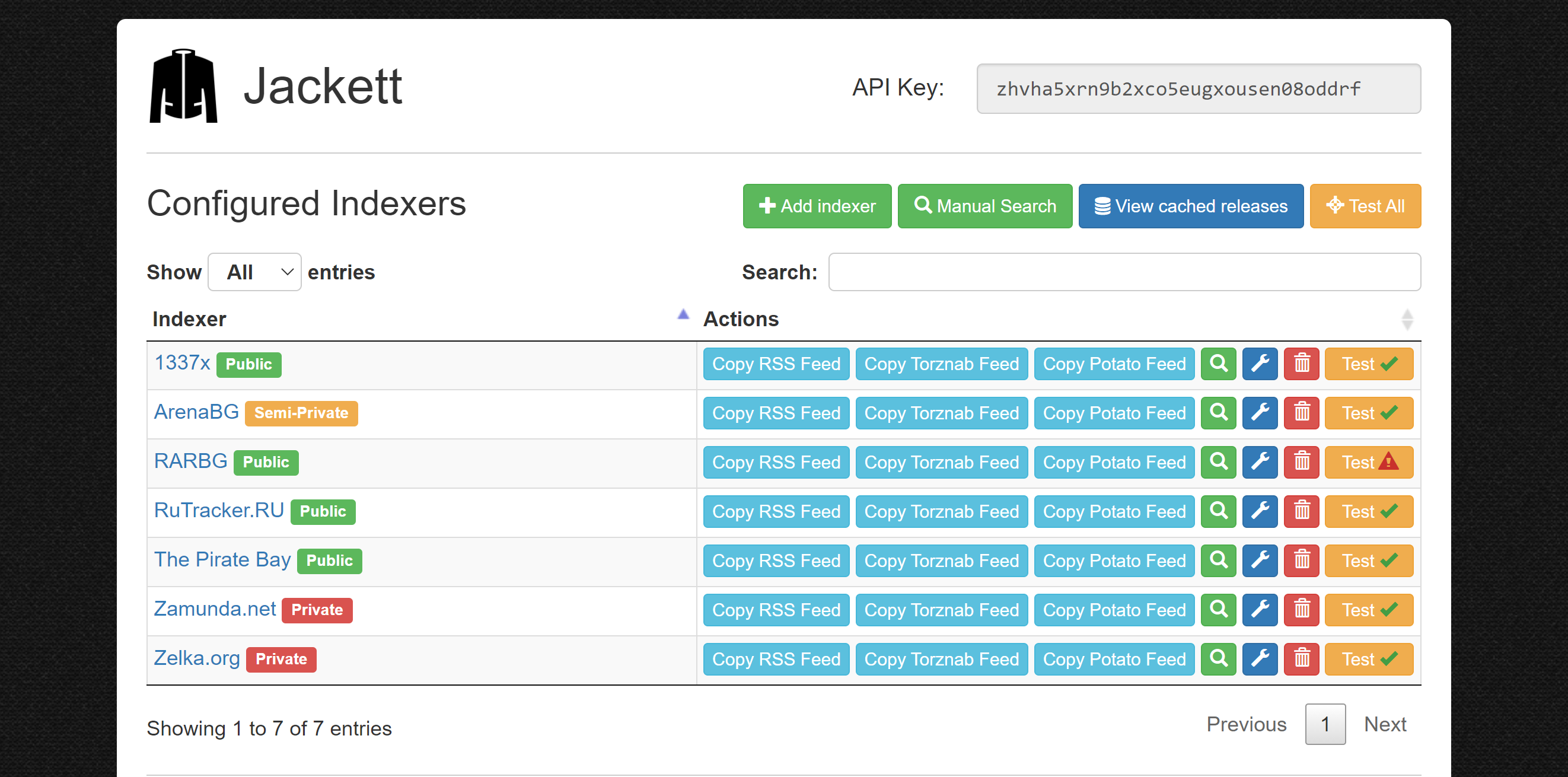Open wrench settings for 1337x indexer
Screen dimensions: 1568x777
[x=1260, y=364]
